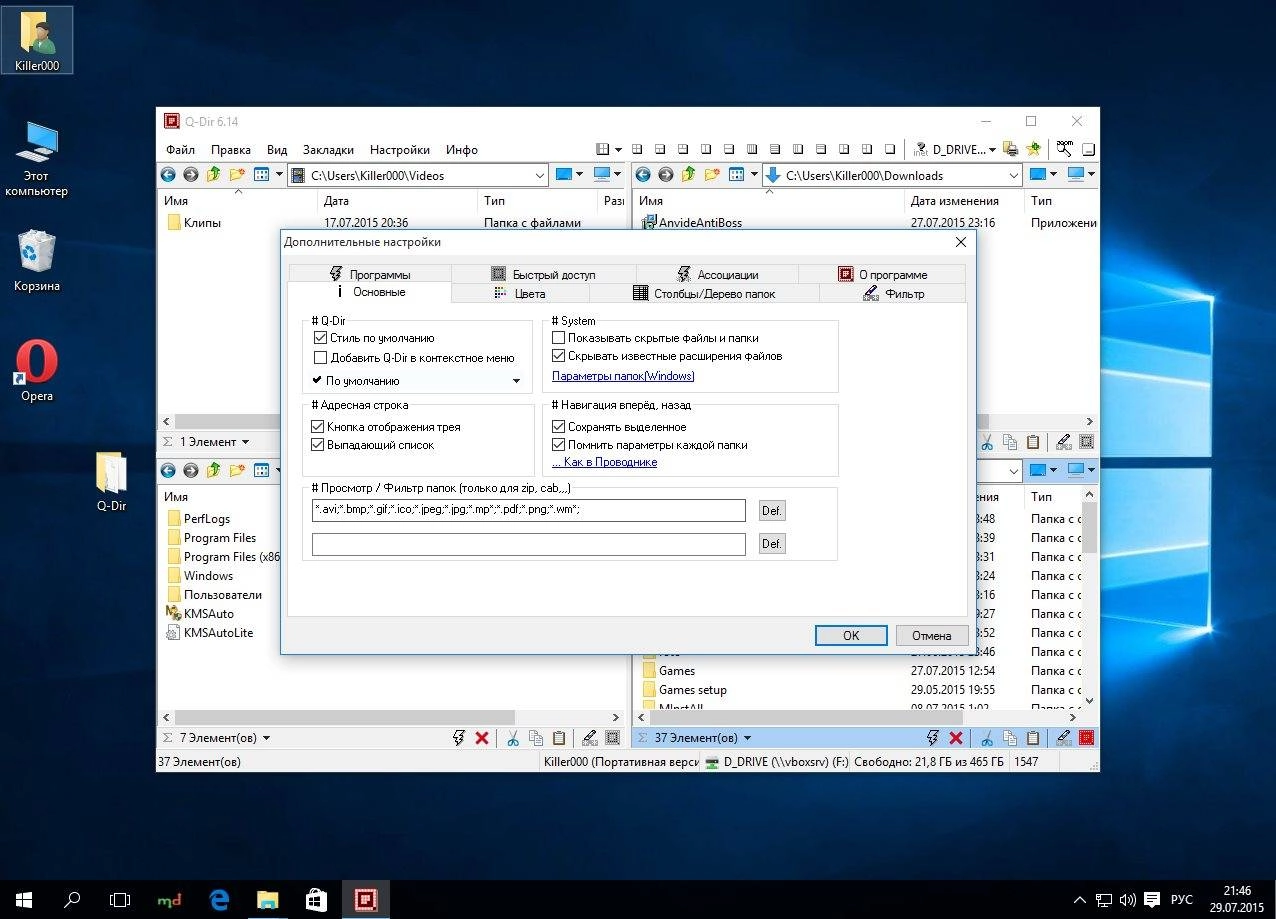Switch to the Ассоциации tab
Image resolution: width=1276 pixels, height=919 pixels.
pyautogui.click(x=718, y=274)
